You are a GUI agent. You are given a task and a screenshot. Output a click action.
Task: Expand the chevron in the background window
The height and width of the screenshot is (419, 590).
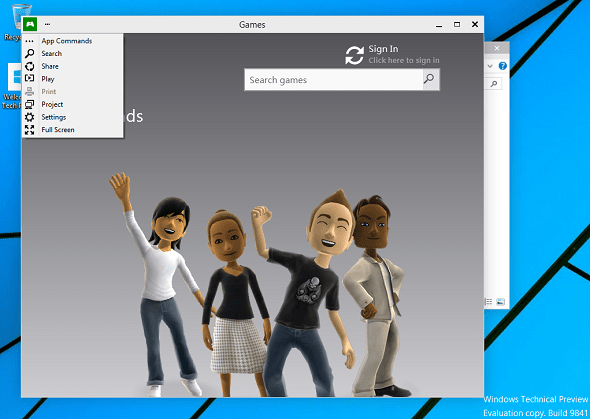click(490, 66)
